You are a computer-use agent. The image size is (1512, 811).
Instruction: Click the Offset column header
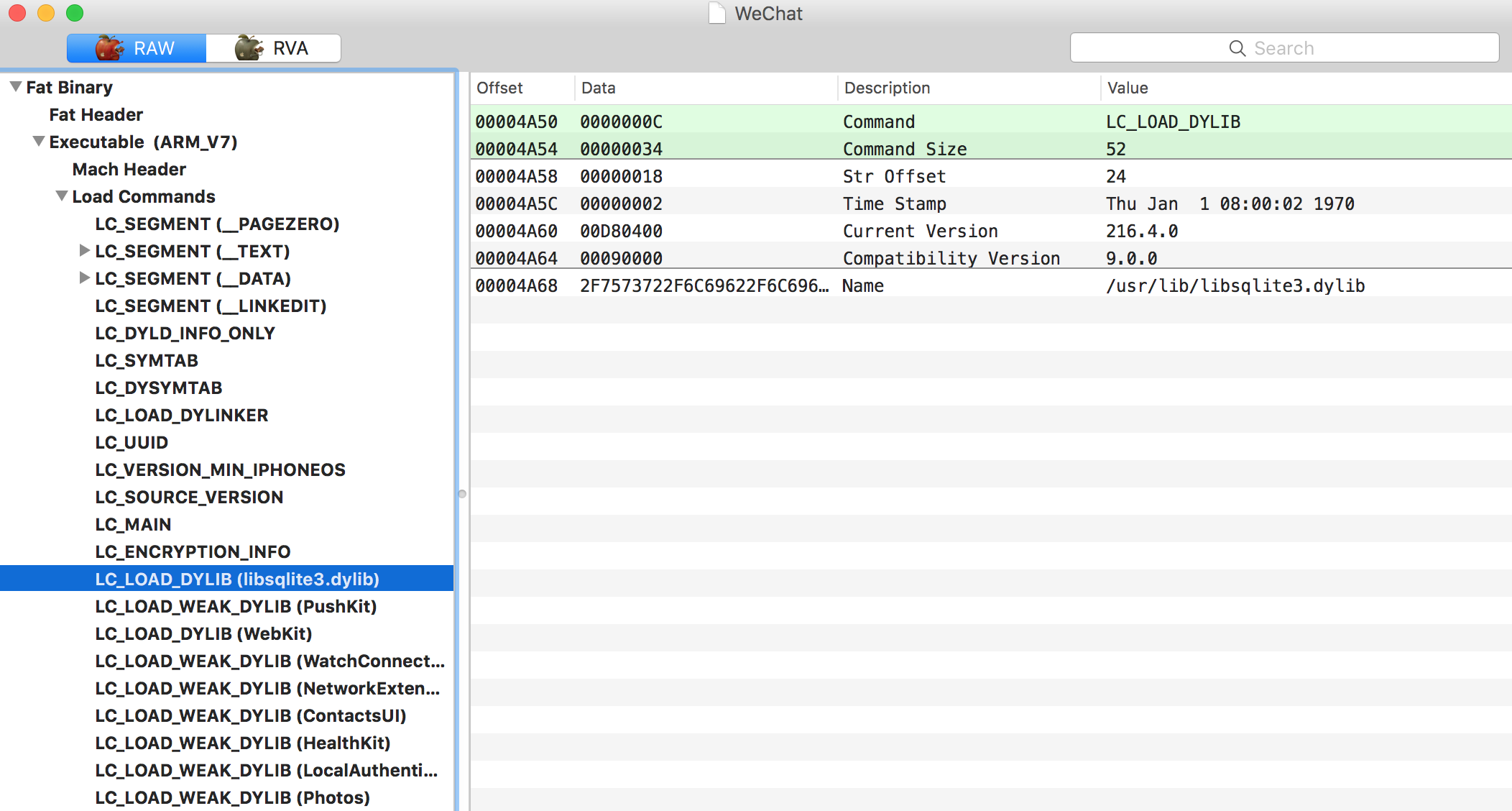(500, 88)
